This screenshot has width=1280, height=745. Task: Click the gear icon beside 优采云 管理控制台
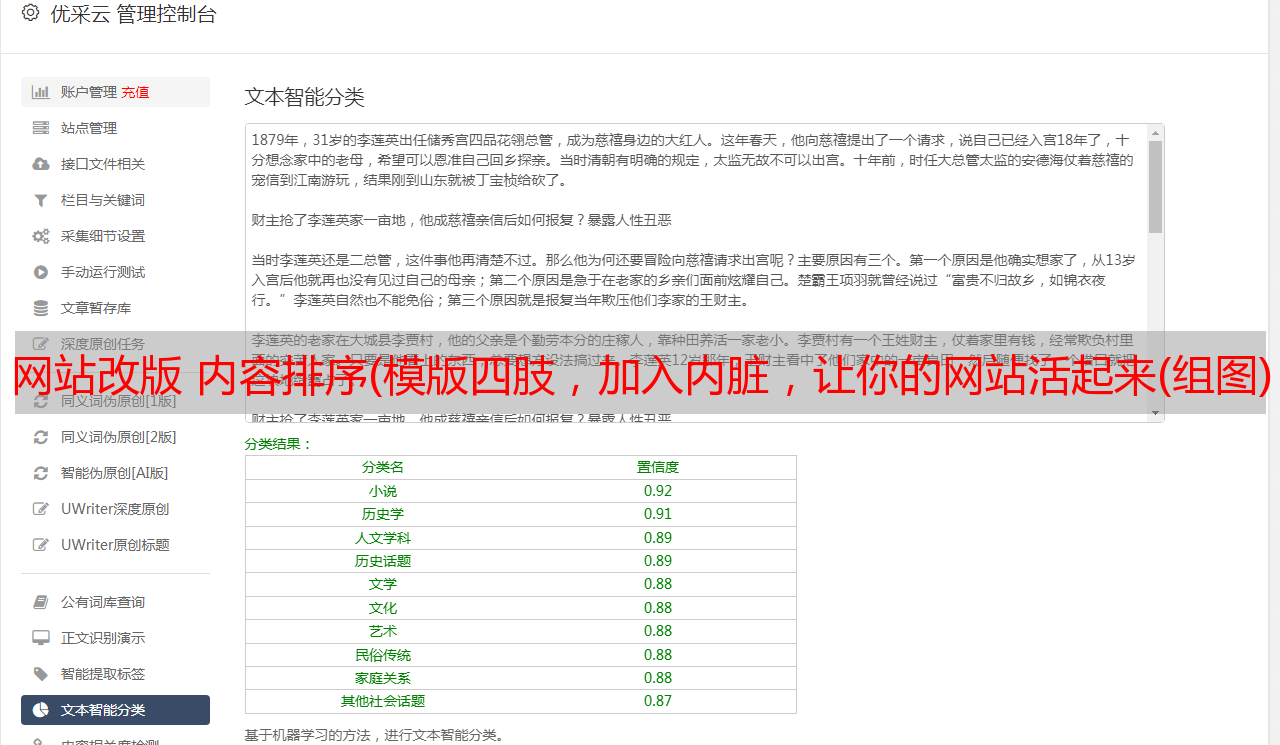click(30, 13)
